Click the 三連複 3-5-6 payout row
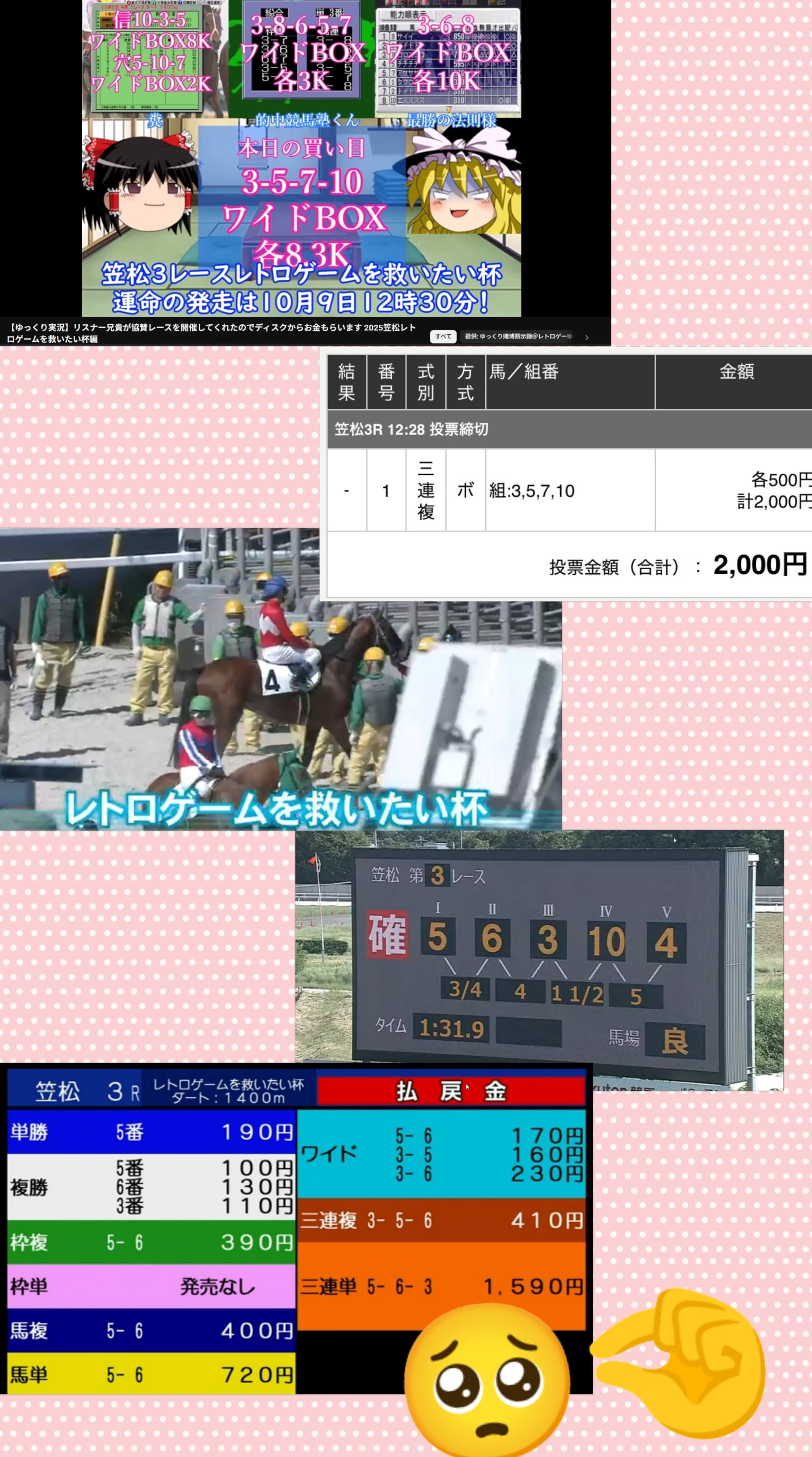The width and height of the screenshot is (812, 1457). pyautogui.click(x=441, y=1220)
